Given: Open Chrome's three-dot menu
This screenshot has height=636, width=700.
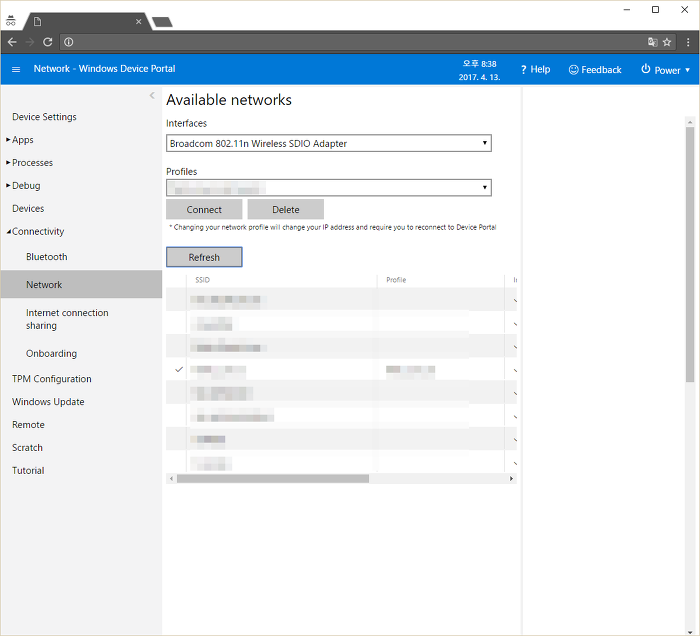Looking at the screenshot, I should (688, 42).
